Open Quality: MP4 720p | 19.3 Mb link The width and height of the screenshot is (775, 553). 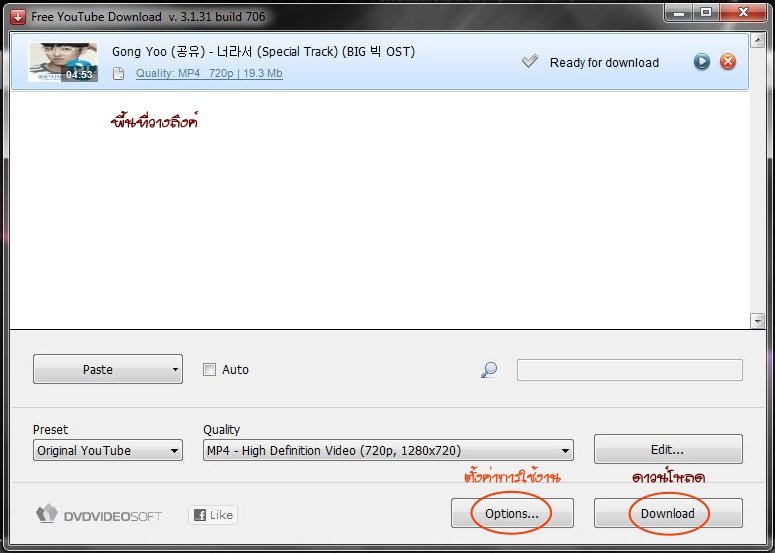(x=209, y=74)
